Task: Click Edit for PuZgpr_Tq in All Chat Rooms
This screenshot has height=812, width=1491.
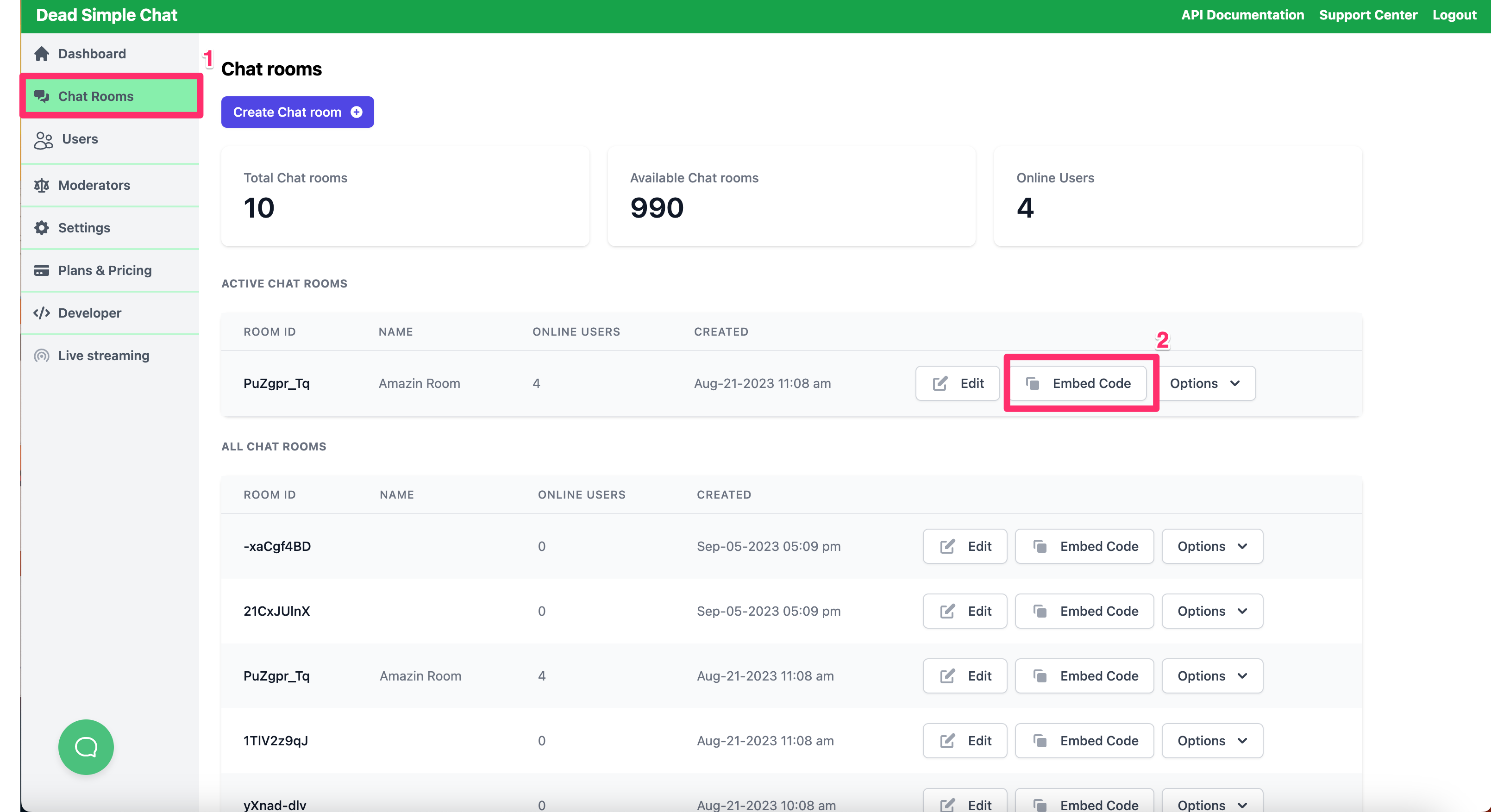Action: coord(965,676)
